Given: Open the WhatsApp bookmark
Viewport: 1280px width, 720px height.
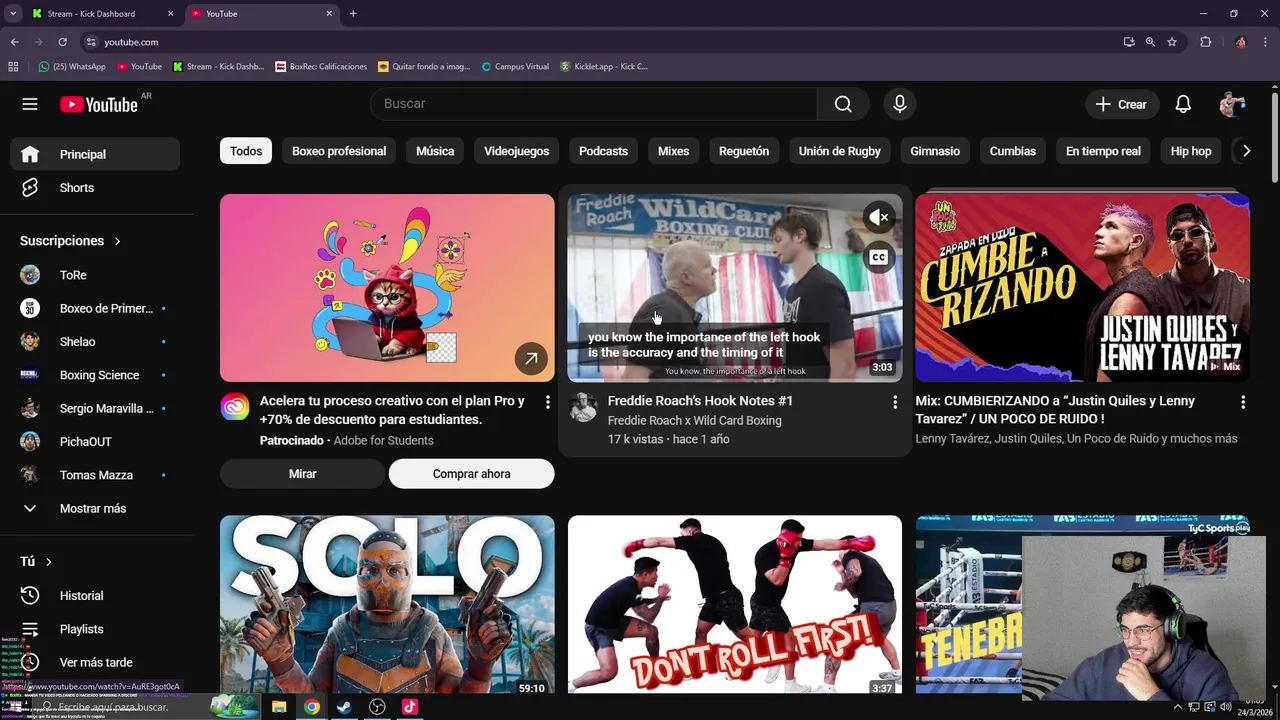Looking at the screenshot, I should click(72, 67).
